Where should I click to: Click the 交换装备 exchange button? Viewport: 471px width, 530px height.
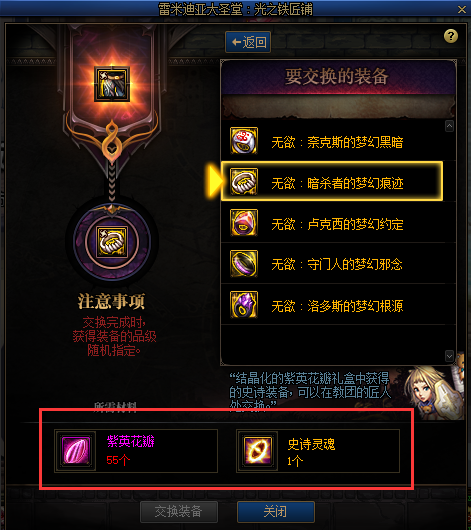tap(179, 512)
